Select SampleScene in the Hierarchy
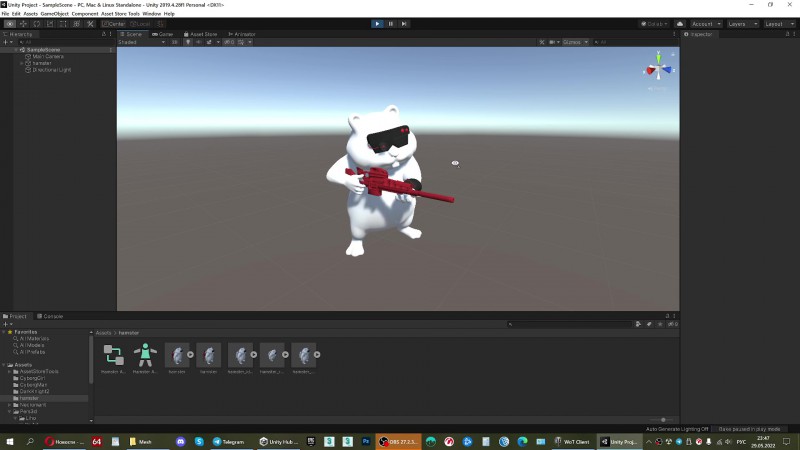This screenshot has height=450, width=800. click(x=43, y=50)
